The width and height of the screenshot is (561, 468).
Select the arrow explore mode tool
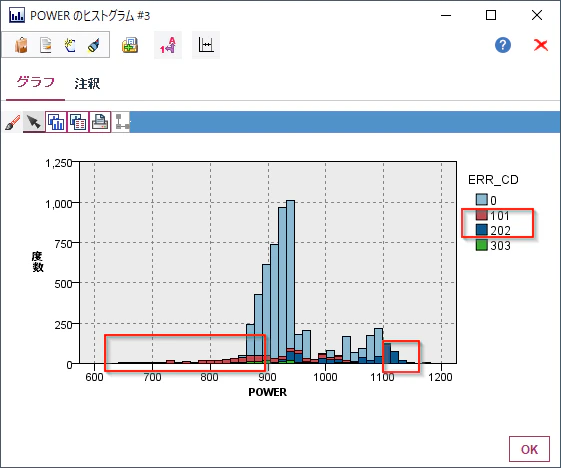coord(34,122)
